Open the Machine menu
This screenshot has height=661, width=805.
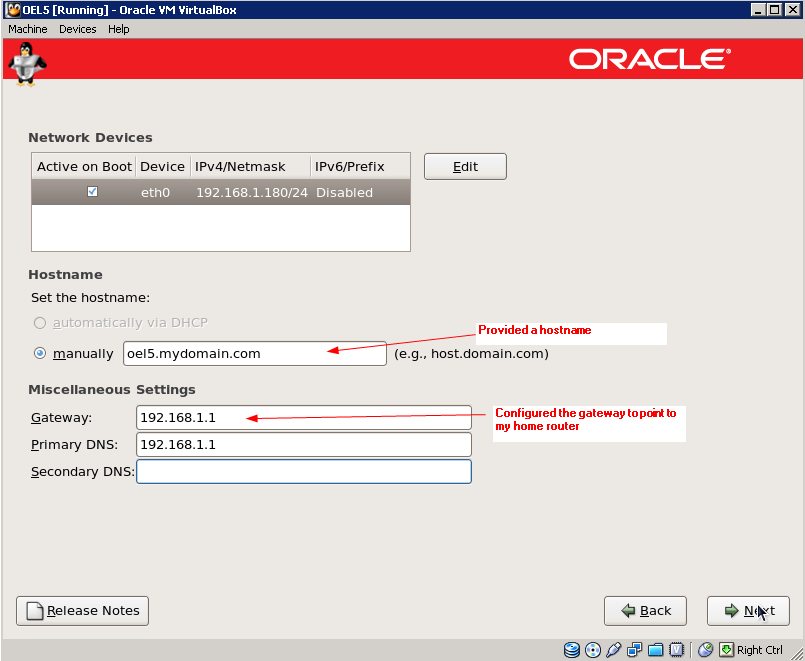pos(27,29)
